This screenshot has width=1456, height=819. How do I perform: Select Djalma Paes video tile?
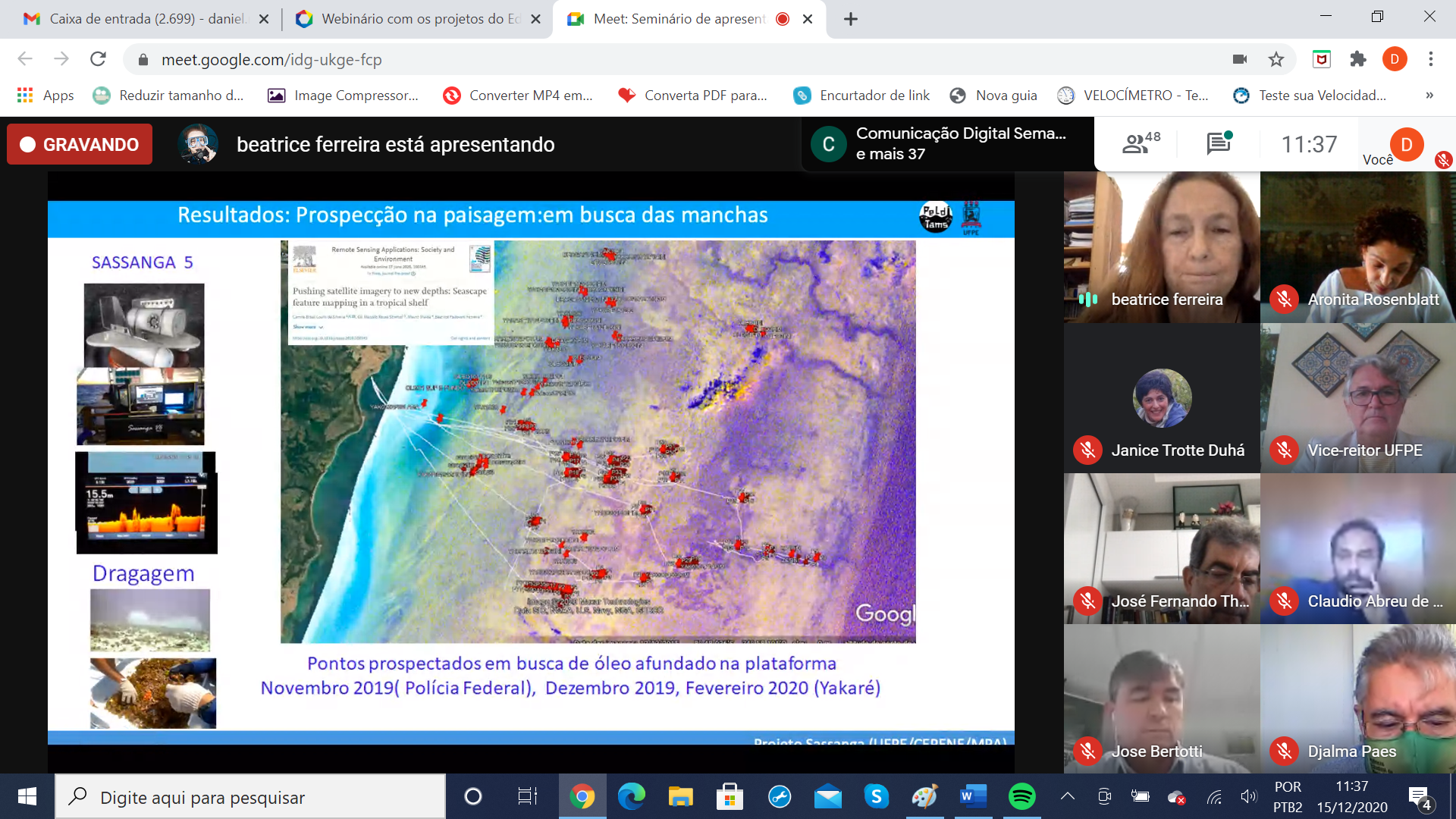click(1358, 699)
